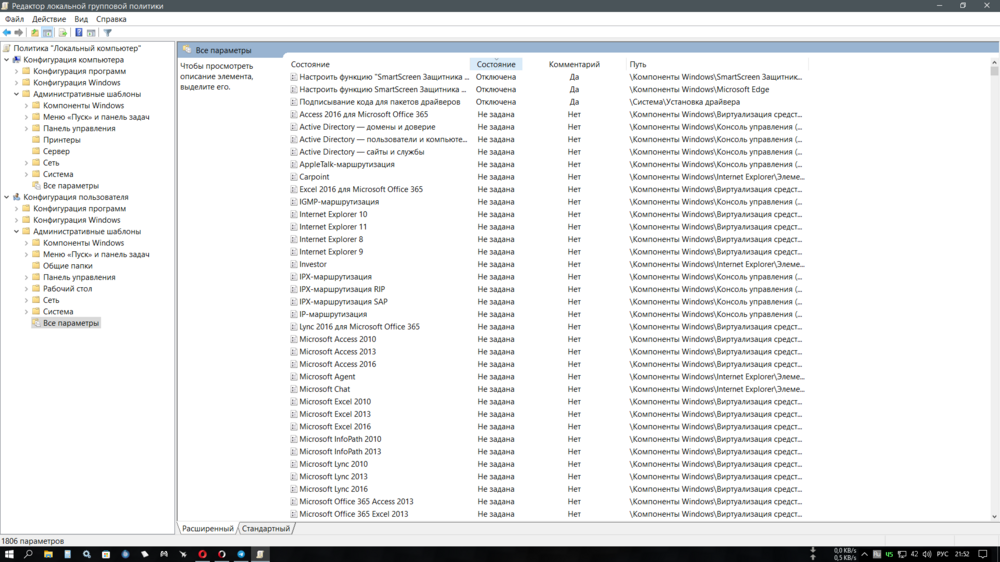Click the policy icon beside Carpoint row
The image size is (1000, 562).
click(x=294, y=177)
